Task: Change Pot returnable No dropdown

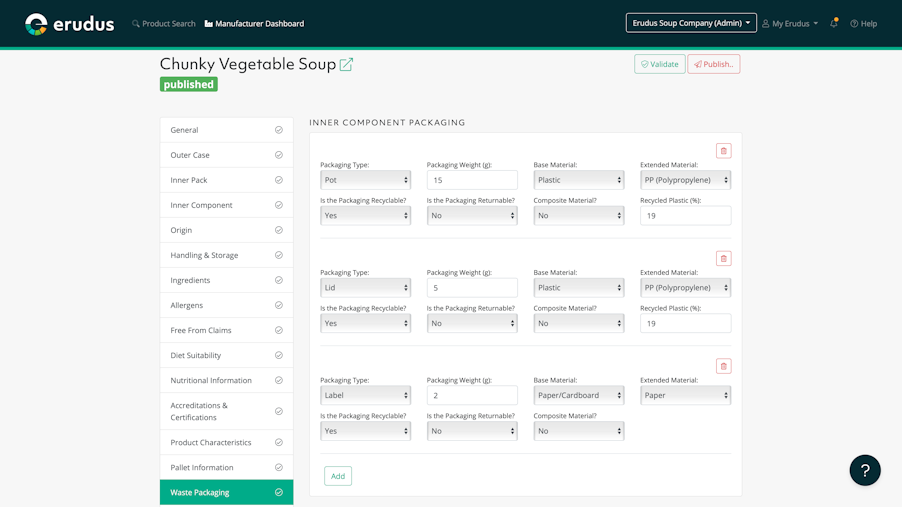Action: tap(472, 216)
